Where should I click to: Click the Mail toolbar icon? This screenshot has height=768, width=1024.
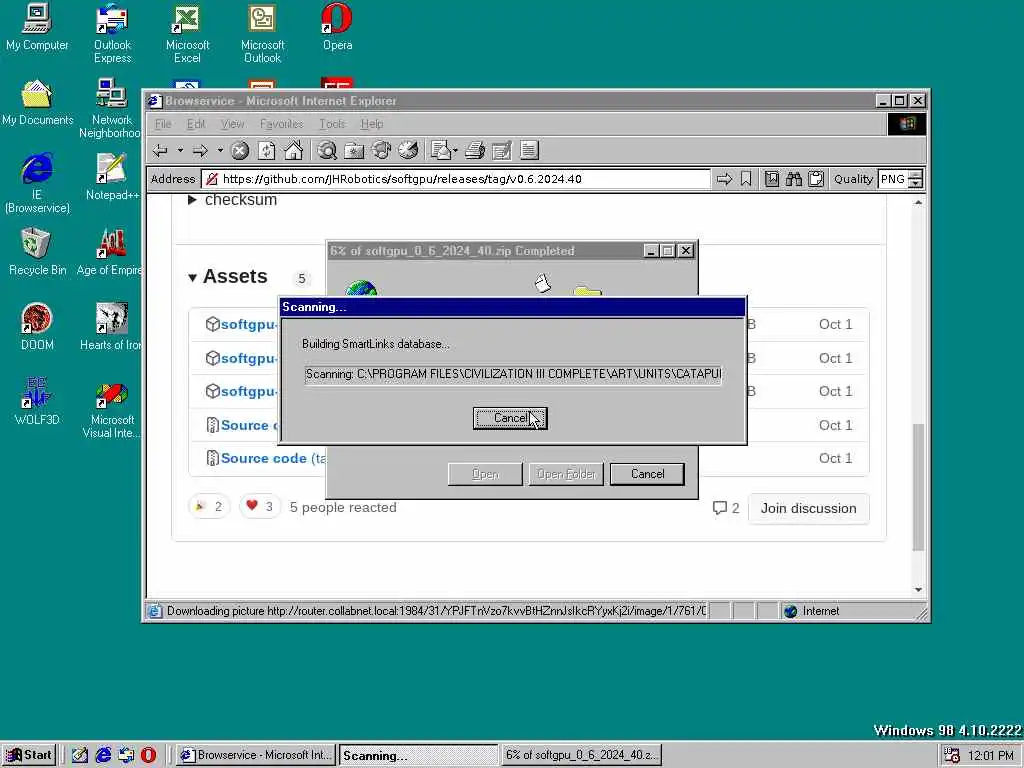pyautogui.click(x=441, y=151)
